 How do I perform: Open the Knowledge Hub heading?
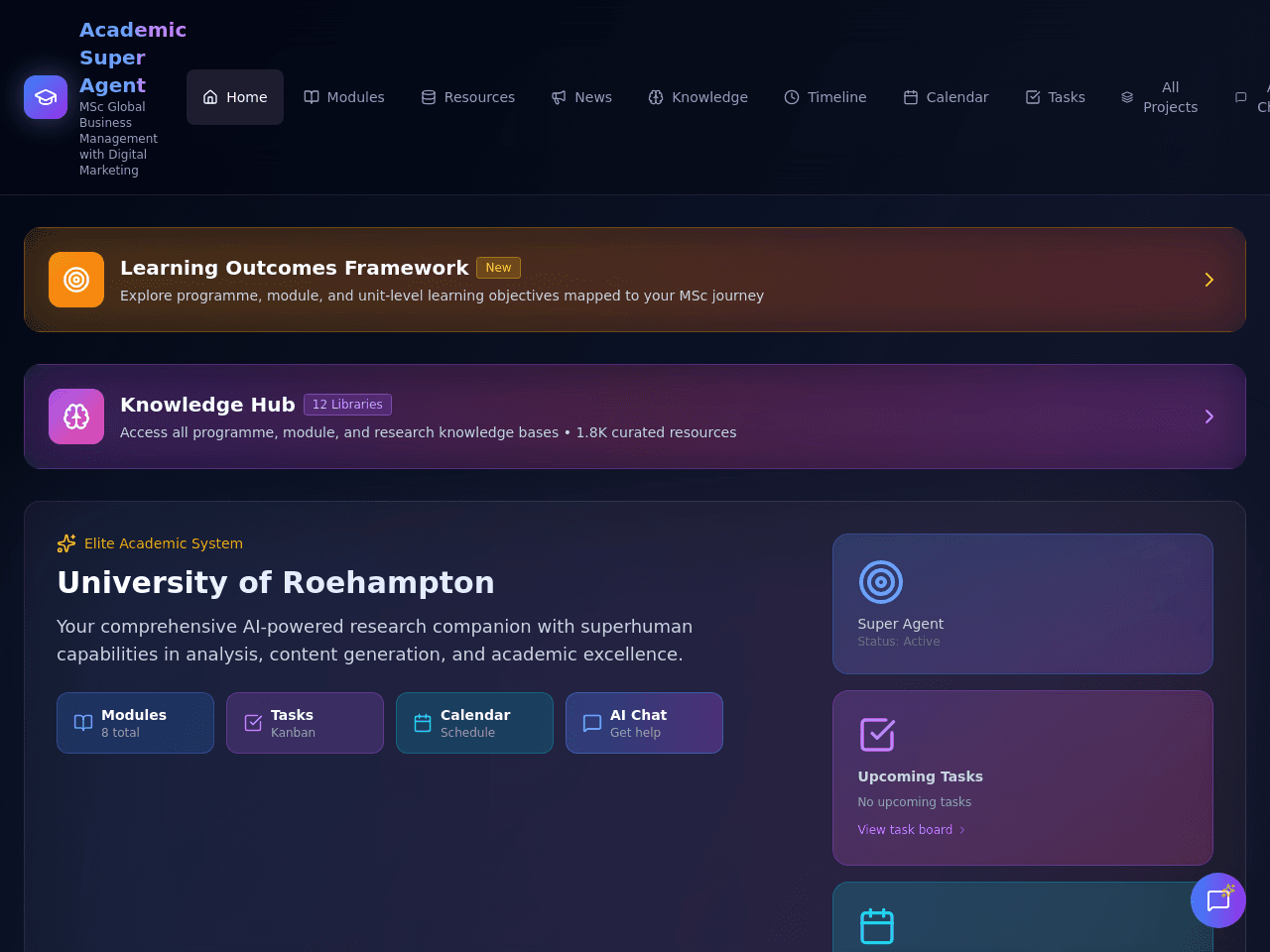pos(207,405)
